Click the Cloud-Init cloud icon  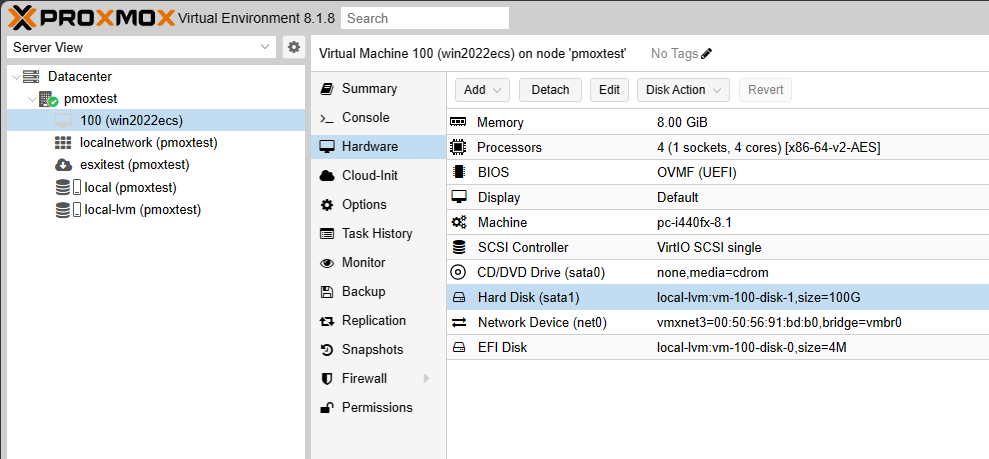pos(326,176)
